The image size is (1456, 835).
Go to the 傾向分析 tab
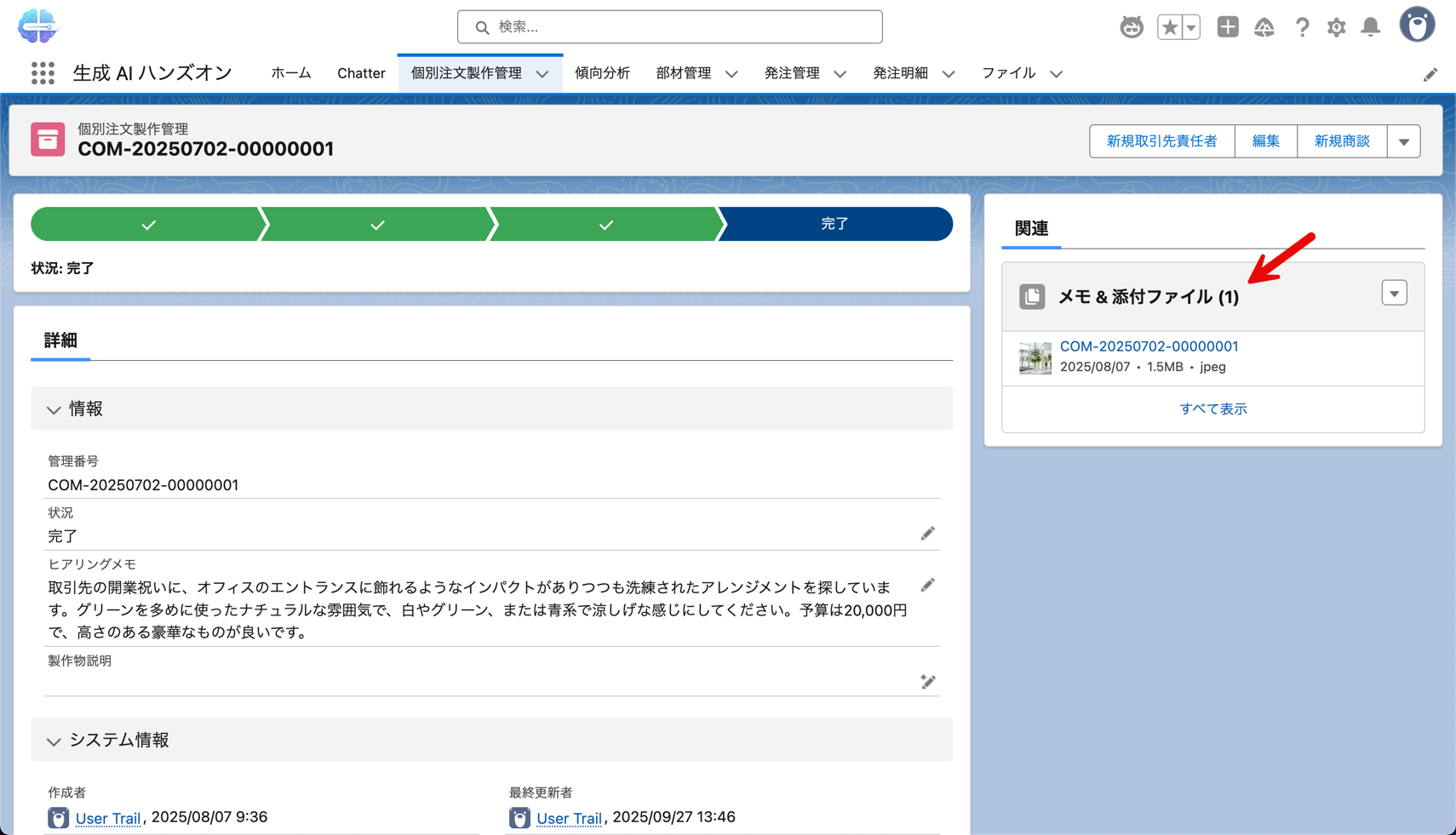tap(602, 73)
